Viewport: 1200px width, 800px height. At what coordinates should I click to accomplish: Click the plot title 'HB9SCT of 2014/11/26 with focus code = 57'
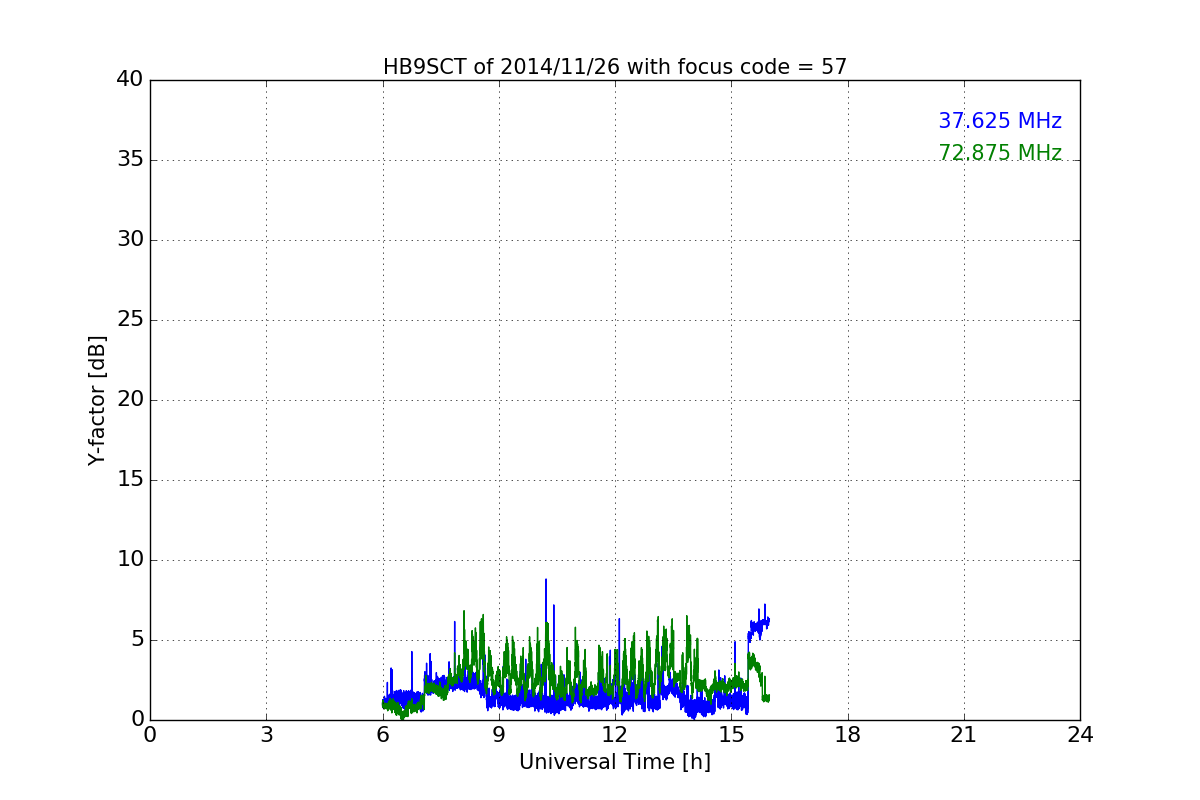(x=615, y=67)
